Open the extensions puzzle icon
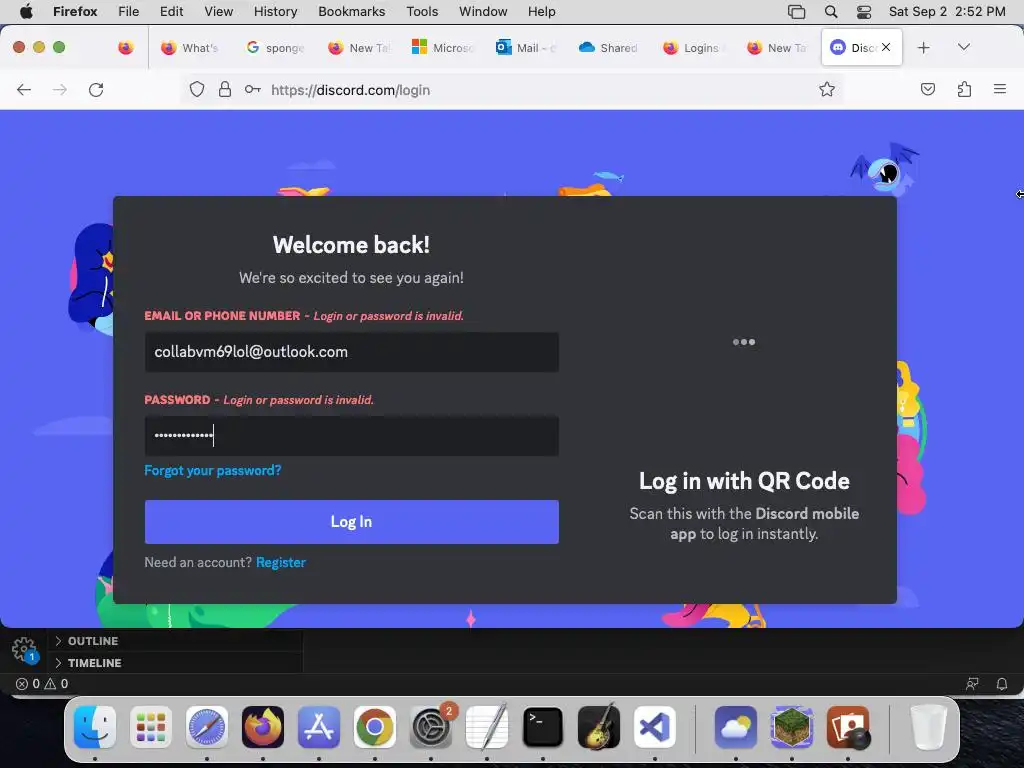This screenshot has height=768, width=1024. pyautogui.click(x=964, y=89)
